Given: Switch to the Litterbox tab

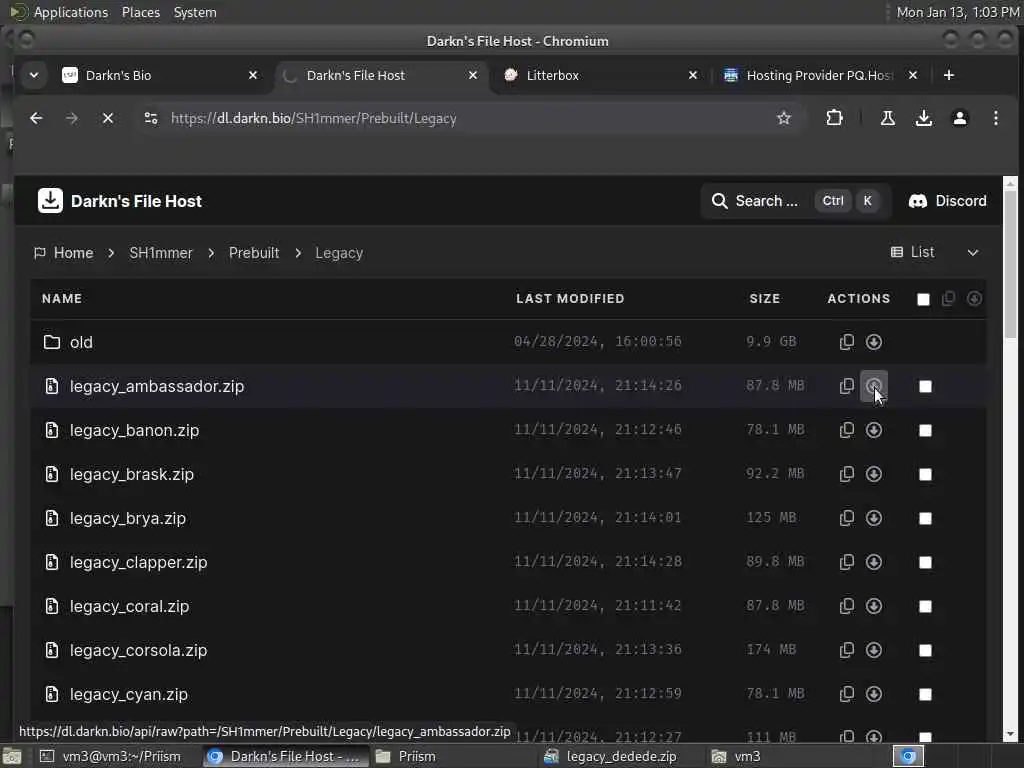Looking at the screenshot, I should 599,75.
